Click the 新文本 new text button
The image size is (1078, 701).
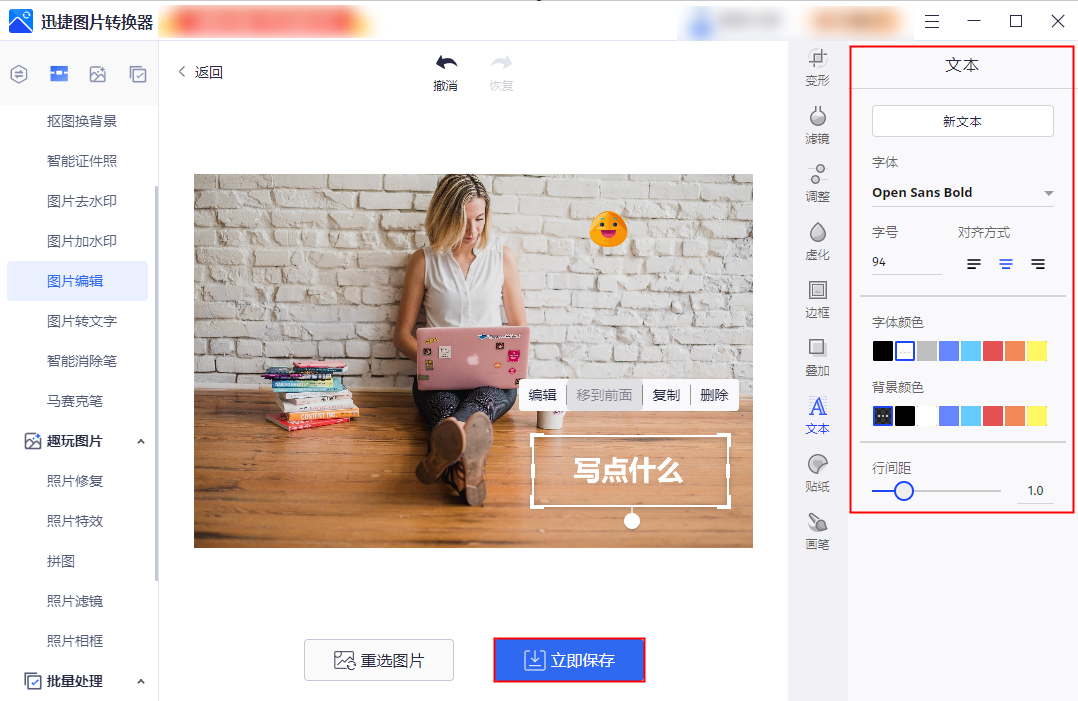(962, 121)
